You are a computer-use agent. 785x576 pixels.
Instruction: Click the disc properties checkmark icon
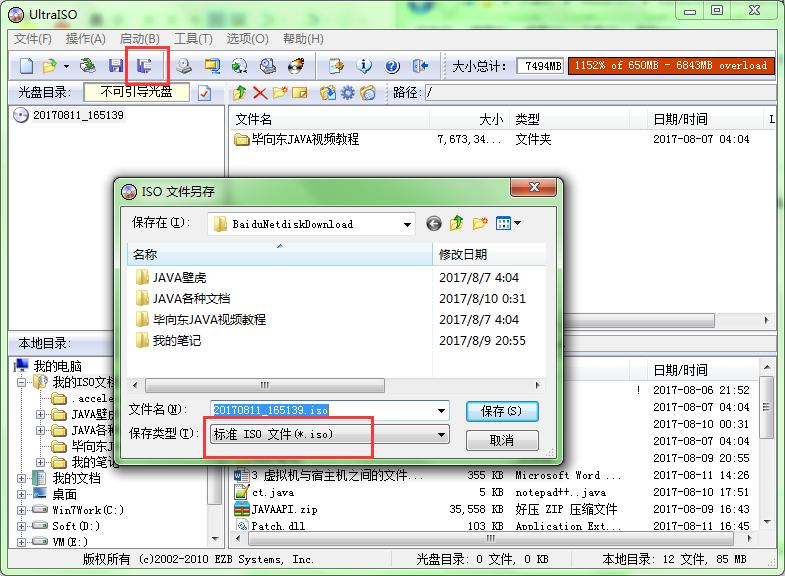(205, 93)
